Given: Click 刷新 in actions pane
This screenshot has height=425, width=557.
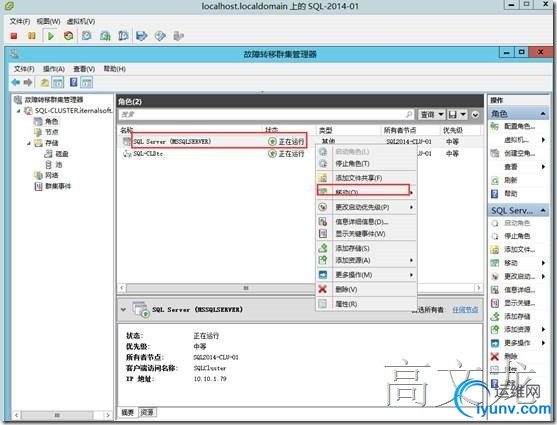Looking at the screenshot, I should pos(510,180).
